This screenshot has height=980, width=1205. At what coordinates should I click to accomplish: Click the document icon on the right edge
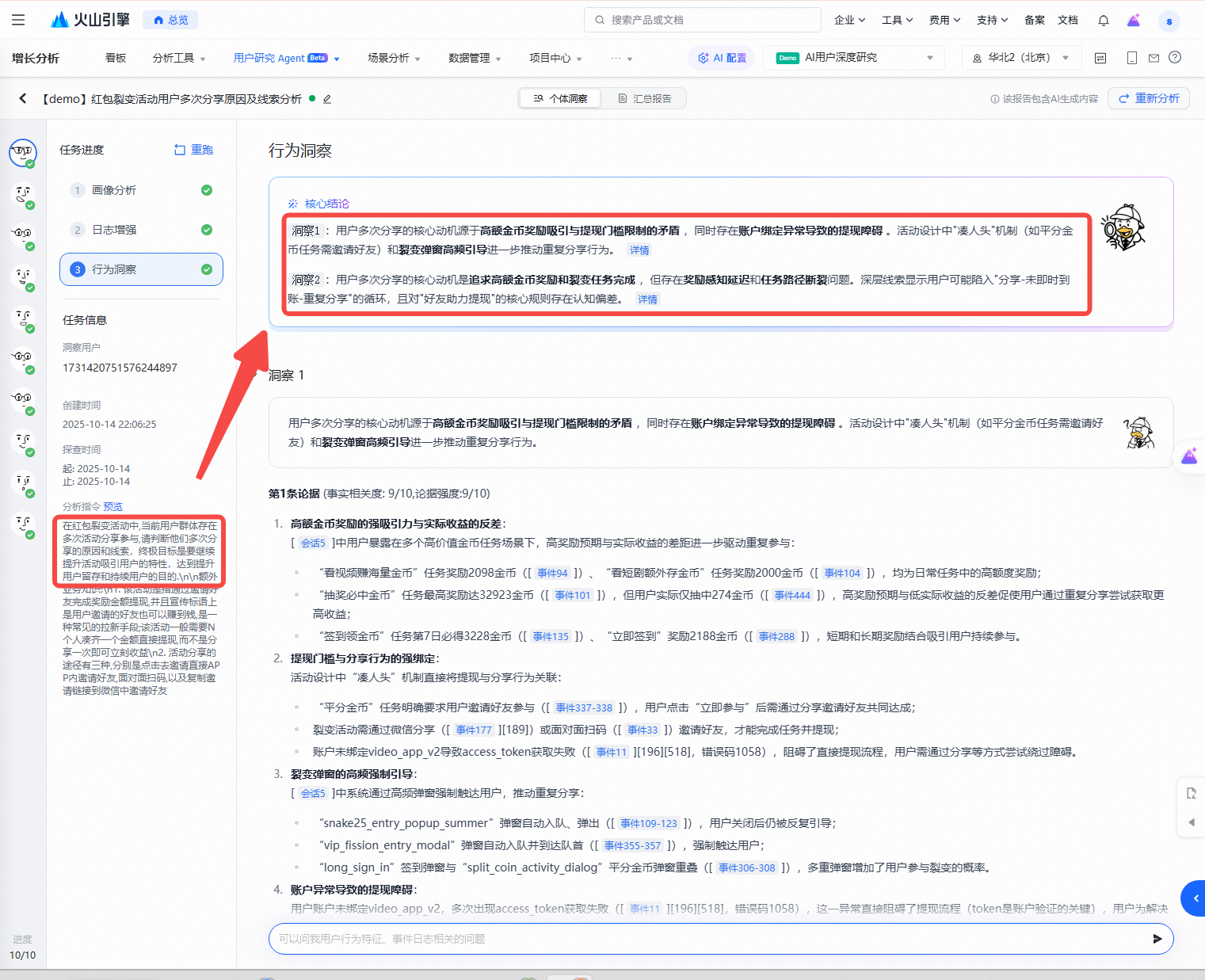[1191, 793]
